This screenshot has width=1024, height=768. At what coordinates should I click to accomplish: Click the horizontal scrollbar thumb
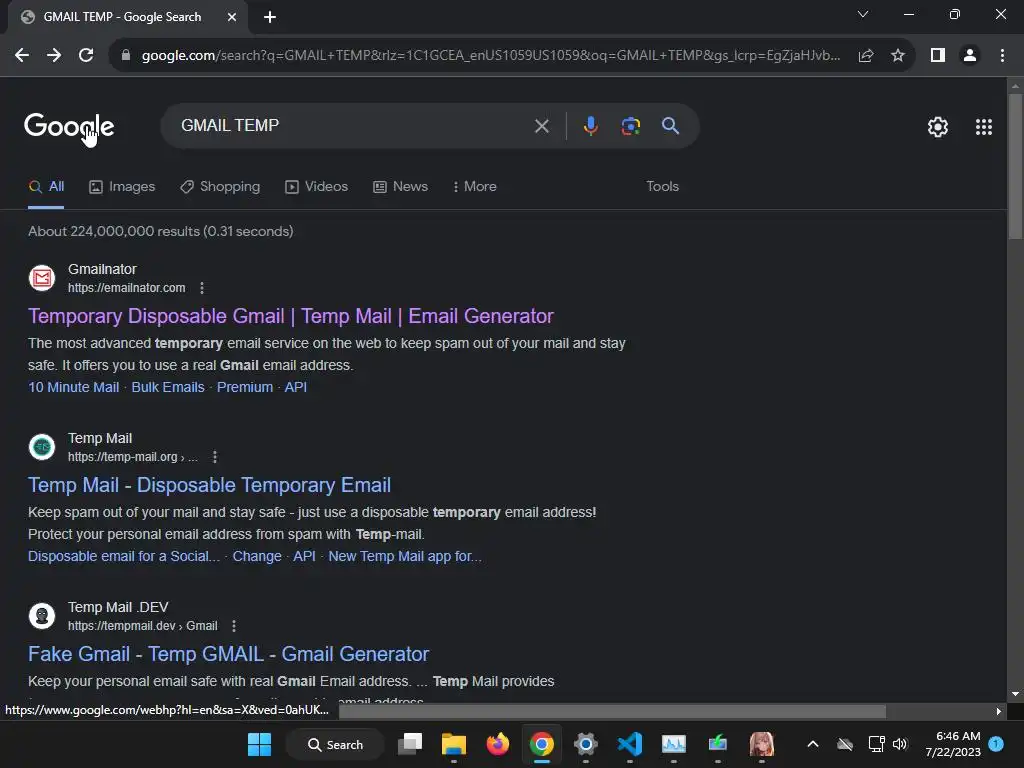pos(612,711)
